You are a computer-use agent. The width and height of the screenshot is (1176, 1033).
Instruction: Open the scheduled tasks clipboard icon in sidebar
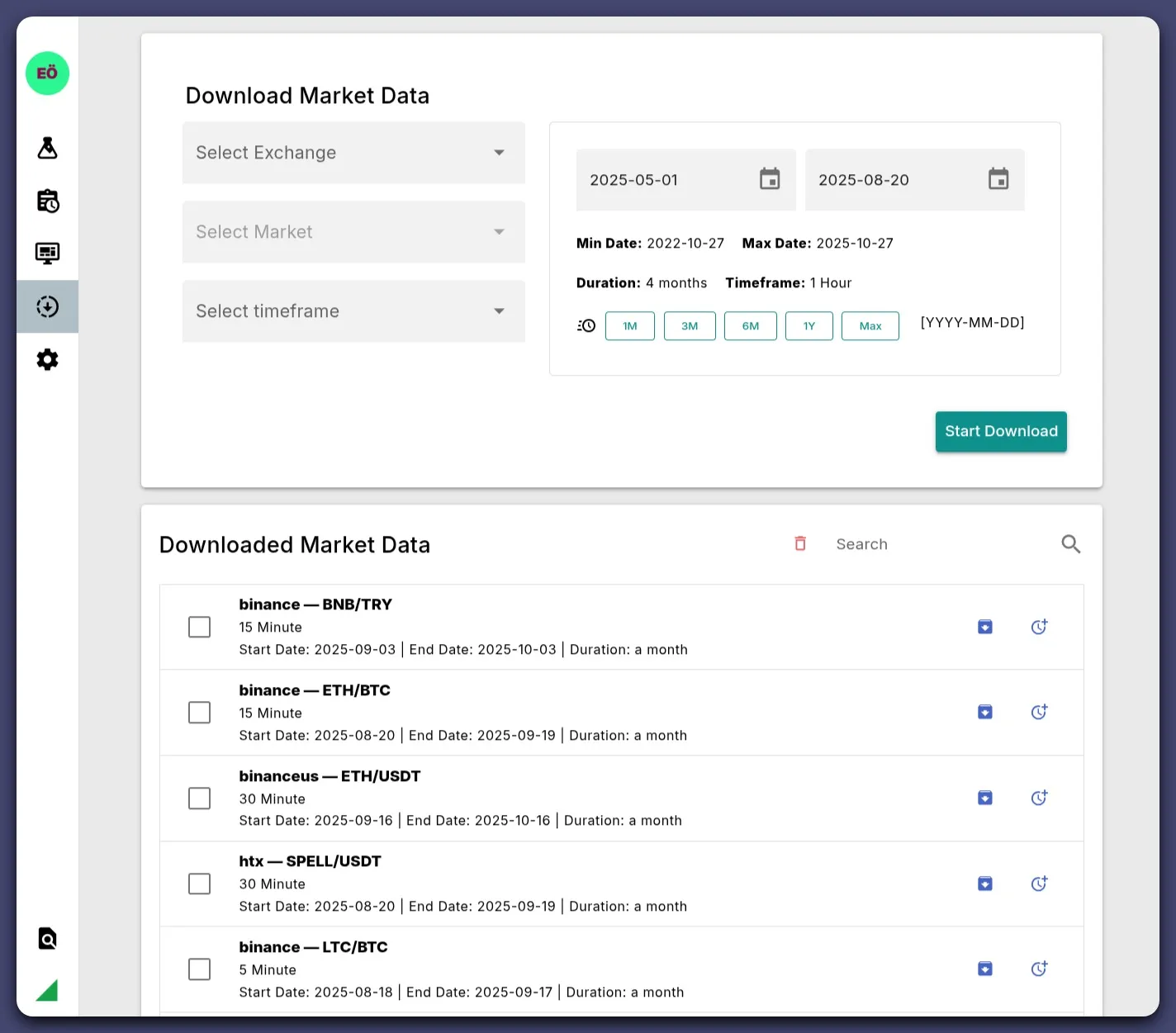coord(47,201)
